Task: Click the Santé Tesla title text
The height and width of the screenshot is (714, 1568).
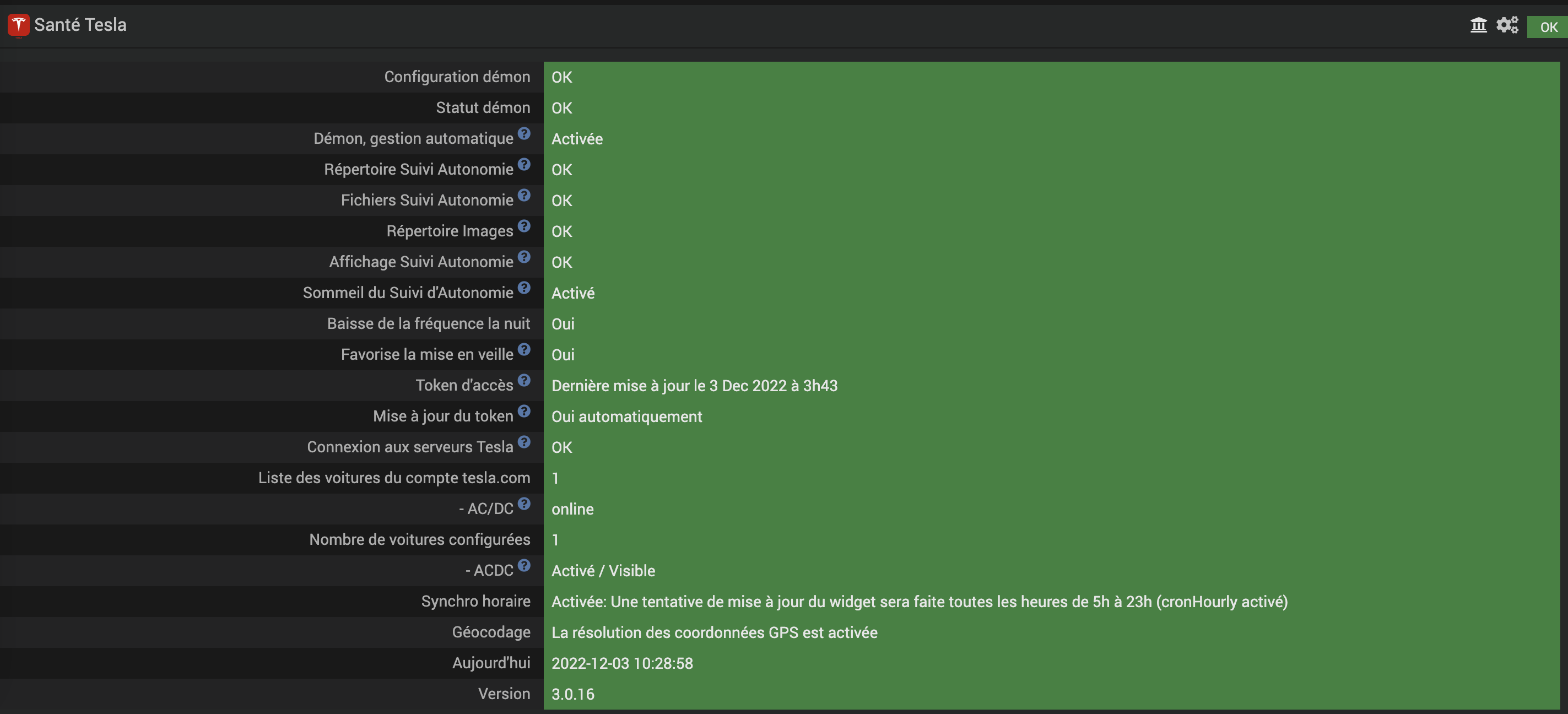Action: [x=80, y=25]
